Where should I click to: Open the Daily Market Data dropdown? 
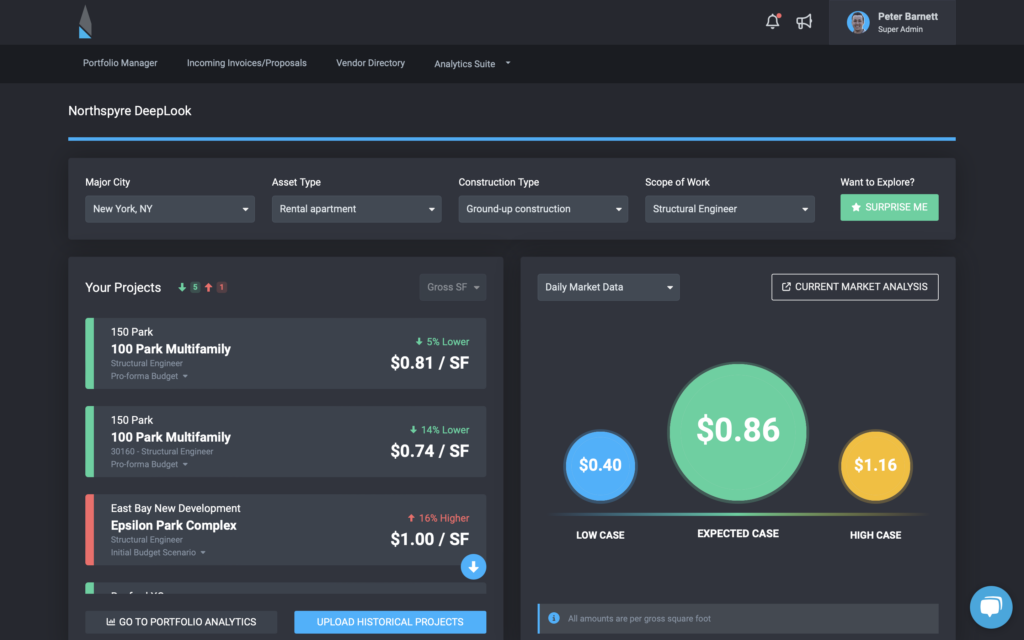(609, 287)
